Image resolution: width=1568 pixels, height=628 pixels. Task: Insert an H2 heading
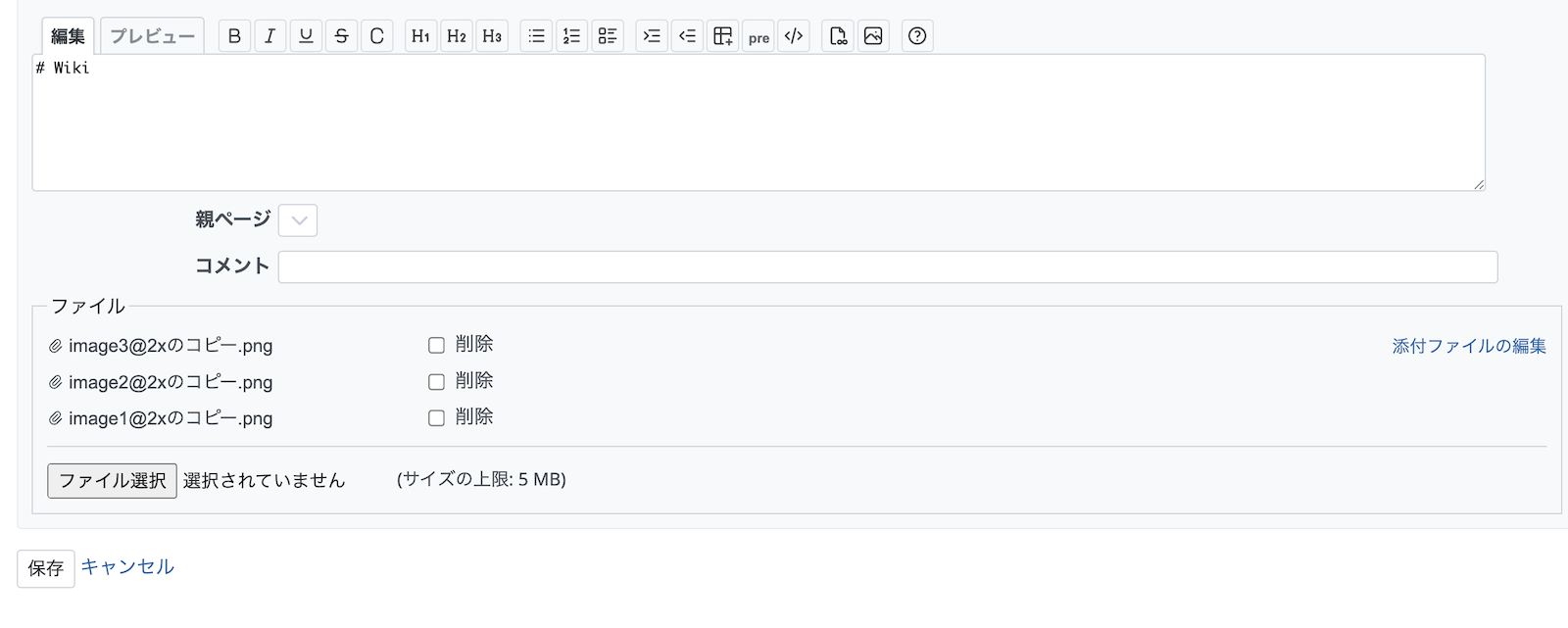(457, 36)
